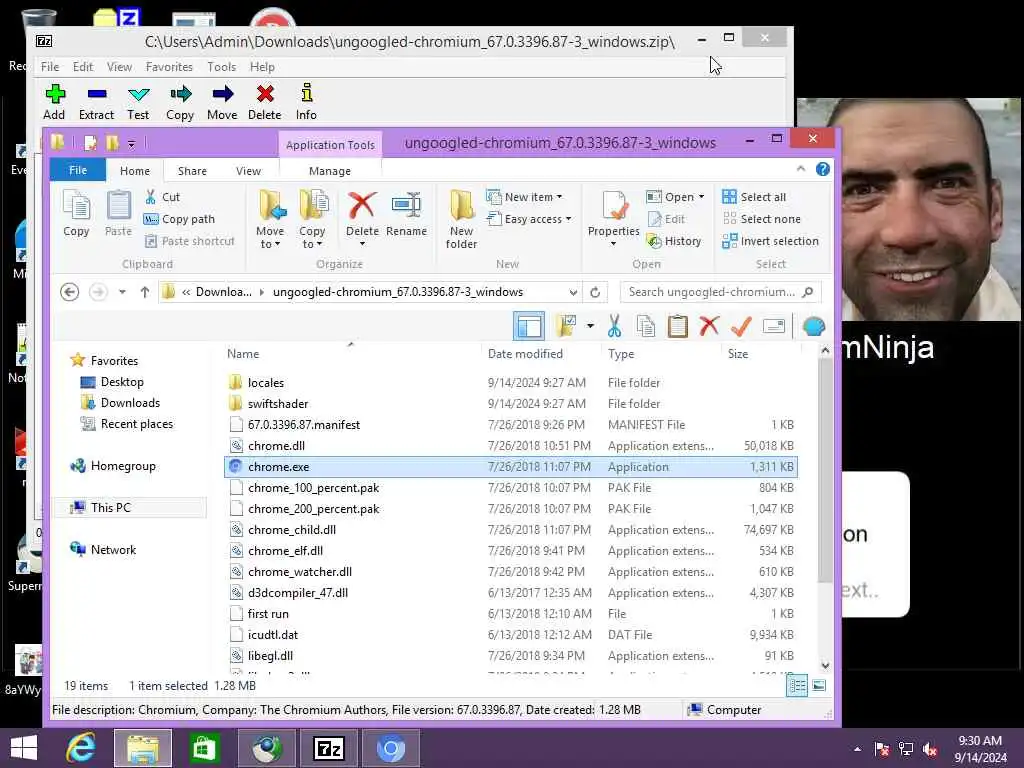This screenshot has width=1024, height=768.
Task: Click Extract in the 7-Zip toolbar
Action: [97, 102]
